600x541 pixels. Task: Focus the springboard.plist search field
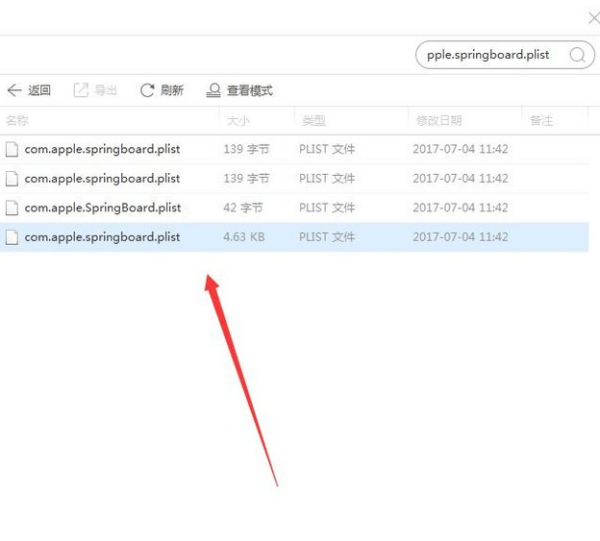tap(505, 55)
